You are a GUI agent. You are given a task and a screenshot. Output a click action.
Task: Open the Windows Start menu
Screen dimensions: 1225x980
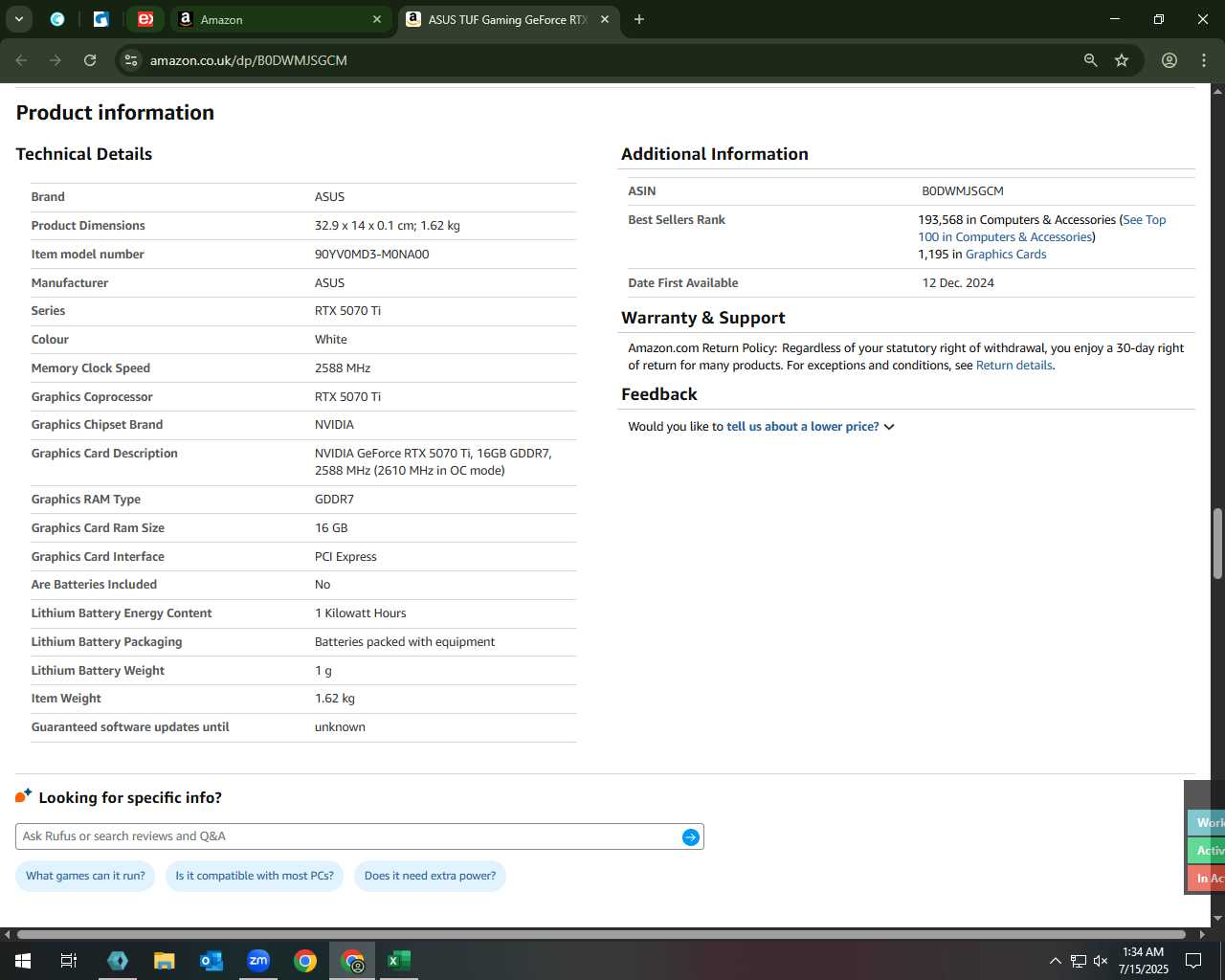coord(22,960)
